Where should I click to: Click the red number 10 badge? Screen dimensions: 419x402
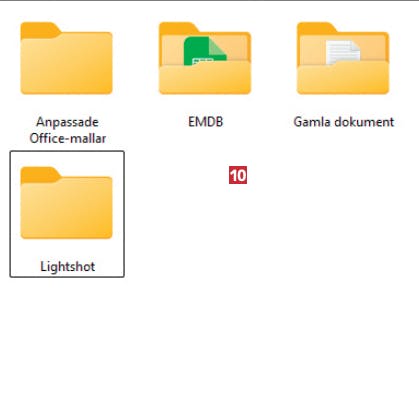238,175
